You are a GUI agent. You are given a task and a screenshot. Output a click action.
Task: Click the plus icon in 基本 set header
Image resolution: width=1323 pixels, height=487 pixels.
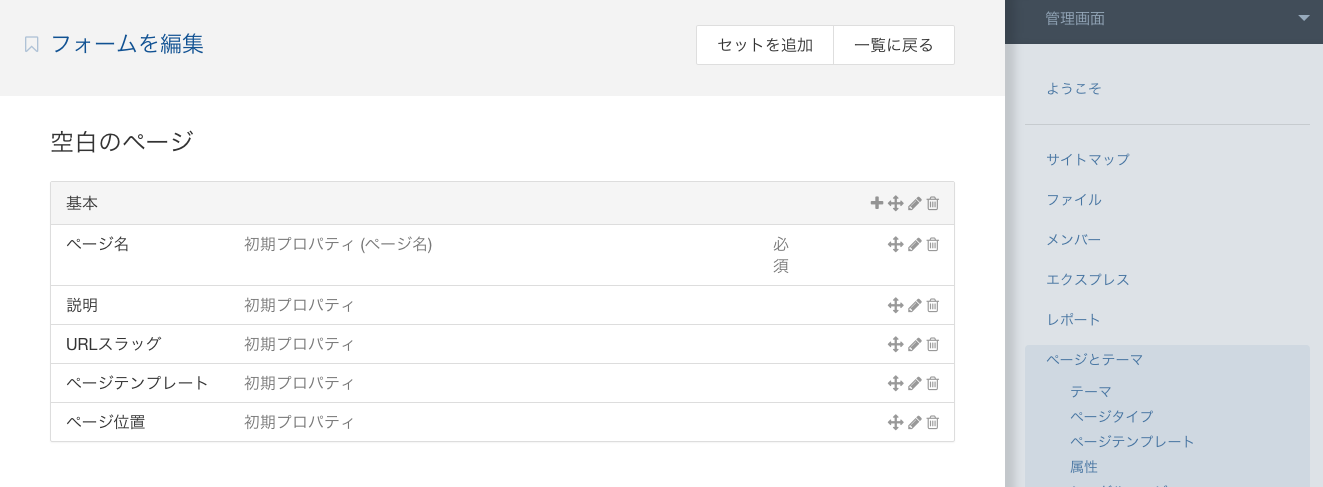(x=877, y=203)
